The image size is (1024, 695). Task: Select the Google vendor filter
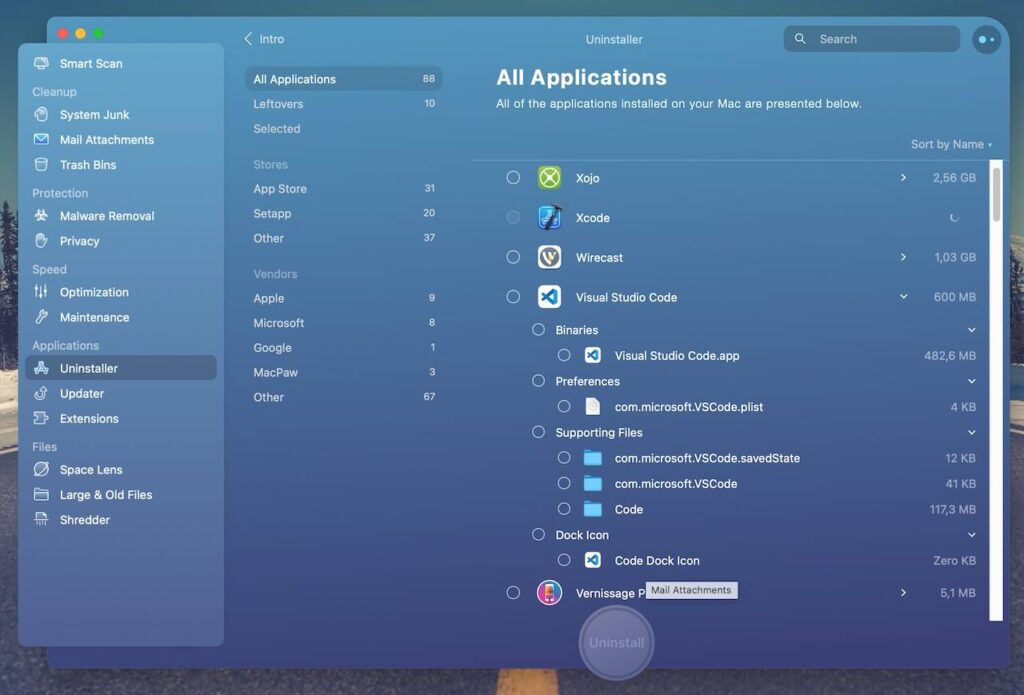pyautogui.click(x=344, y=348)
